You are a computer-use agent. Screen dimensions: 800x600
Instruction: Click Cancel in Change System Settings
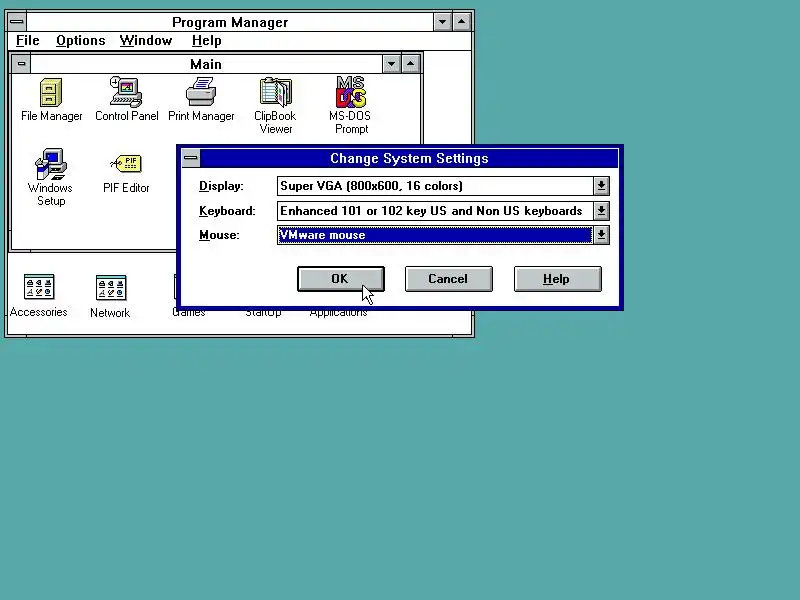[x=448, y=279]
